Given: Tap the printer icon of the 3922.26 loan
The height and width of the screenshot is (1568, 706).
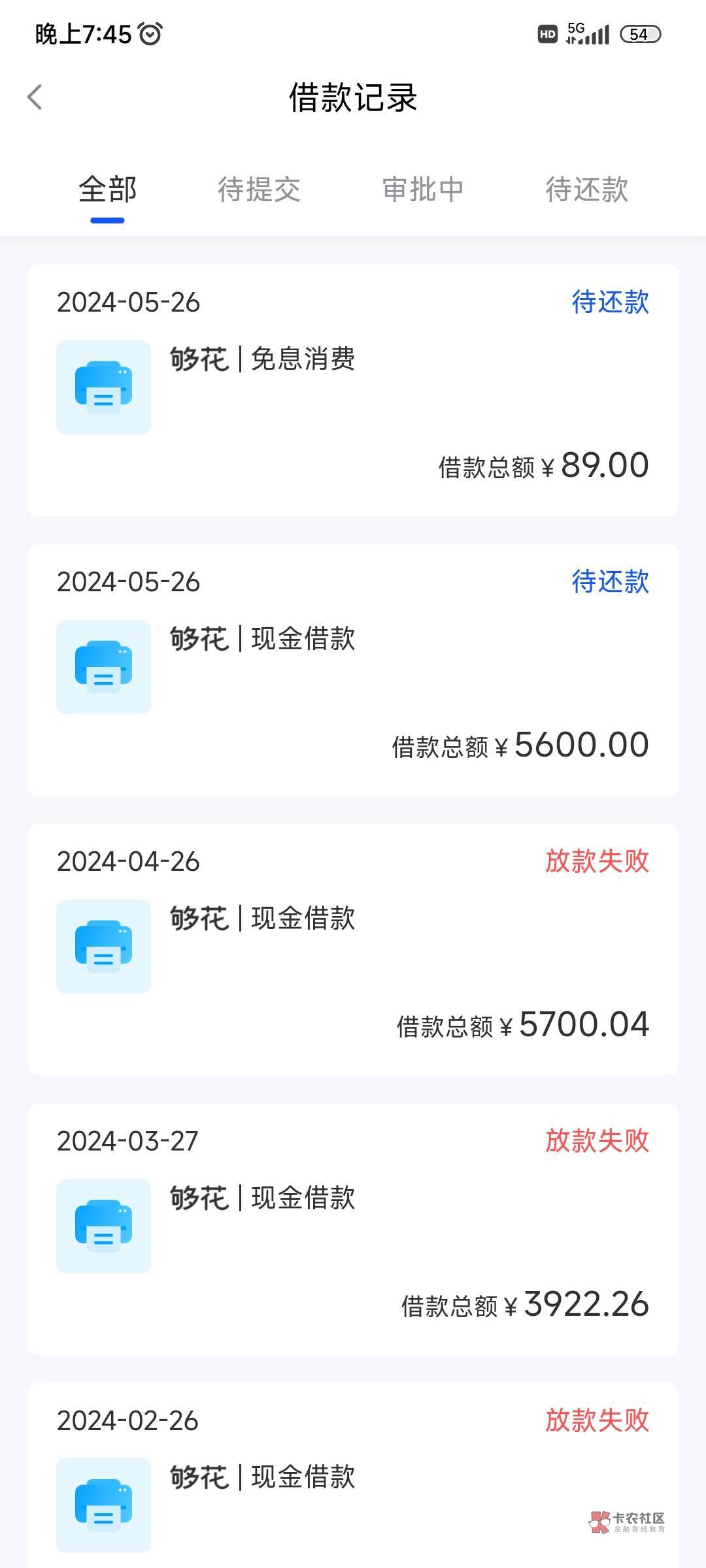Looking at the screenshot, I should pos(103,1226).
